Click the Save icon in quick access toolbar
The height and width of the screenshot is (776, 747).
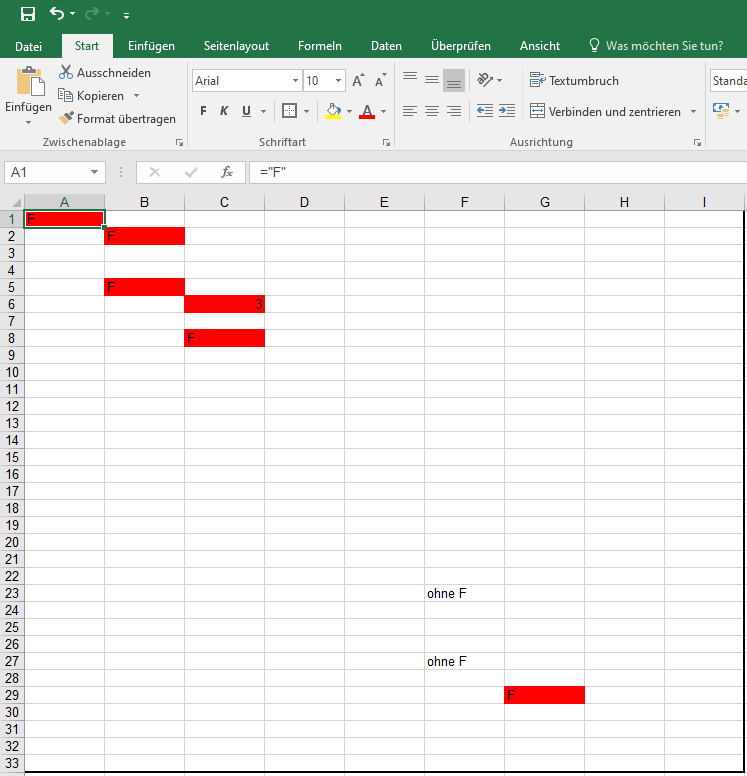[x=28, y=14]
